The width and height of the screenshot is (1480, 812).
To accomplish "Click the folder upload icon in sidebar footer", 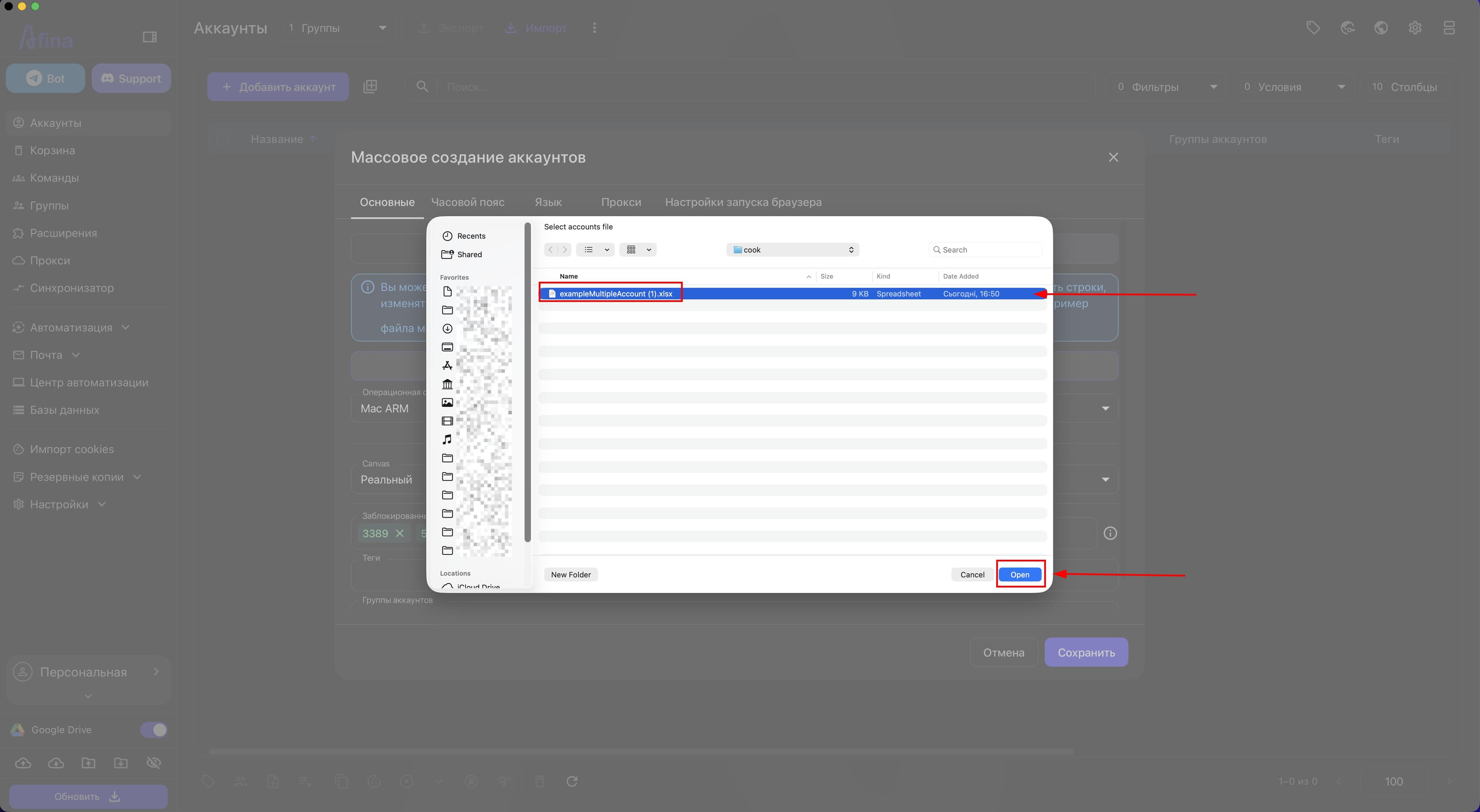I will (x=88, y=763).
